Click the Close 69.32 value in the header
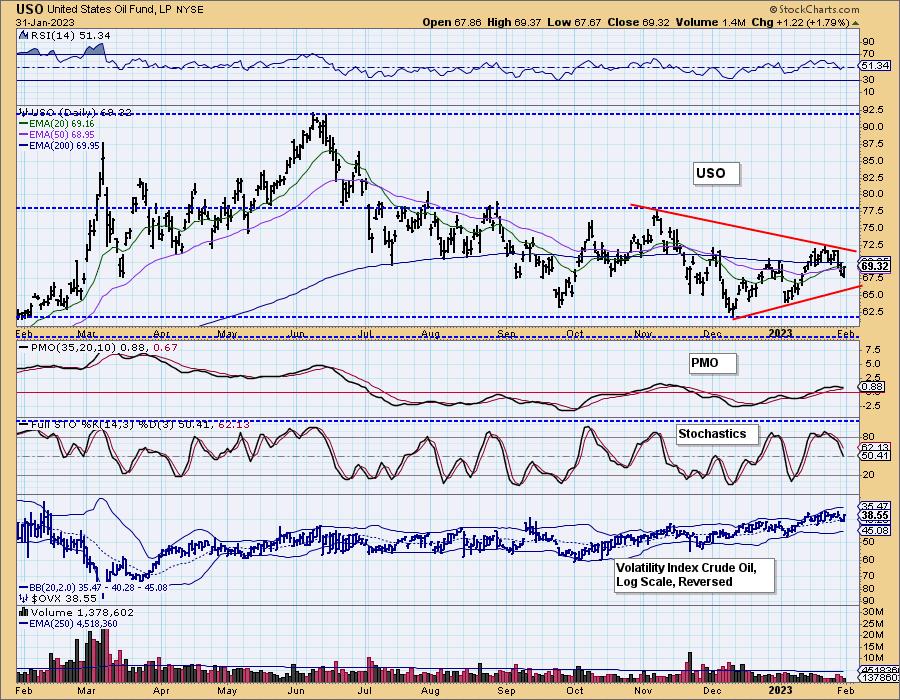Image resolution: width=900 pixels, height=700 pixels. (637, 22)
